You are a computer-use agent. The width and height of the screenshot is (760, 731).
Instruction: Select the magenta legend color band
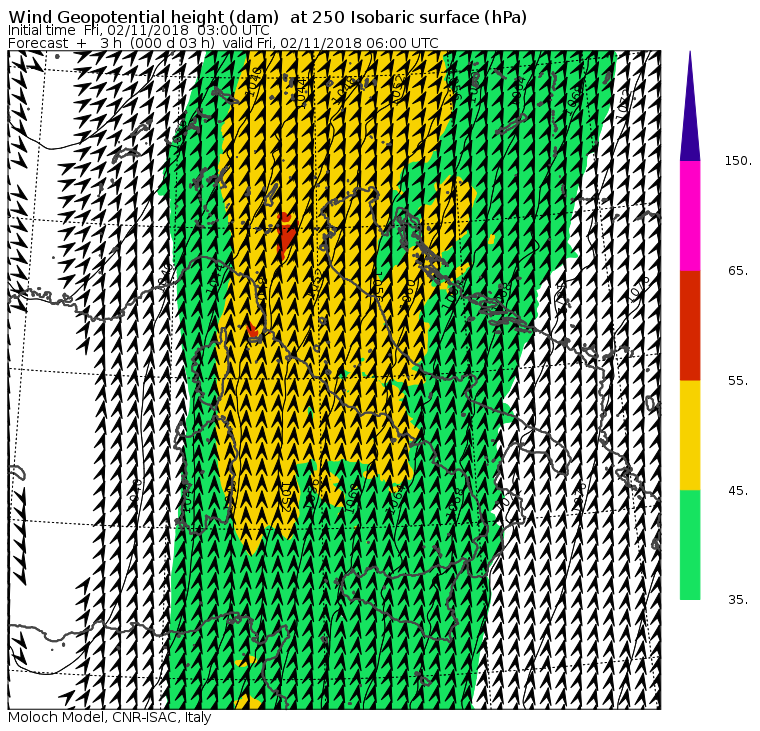click(x=690, y=216)
